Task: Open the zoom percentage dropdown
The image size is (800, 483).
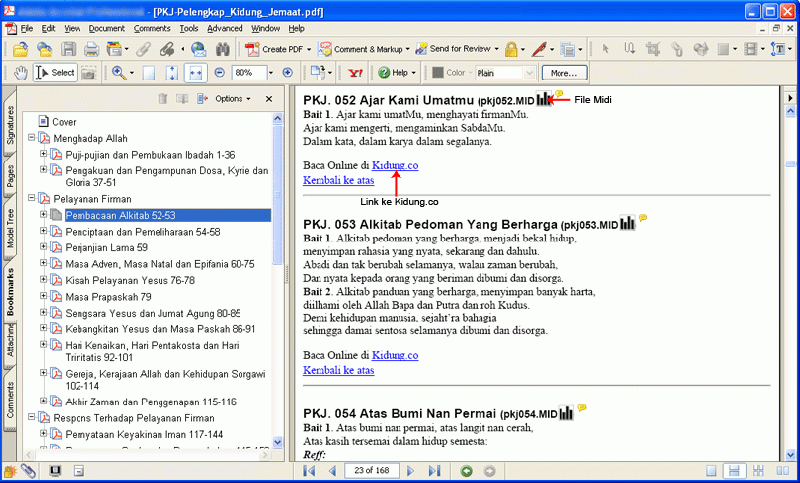Action: pos(269,73)
